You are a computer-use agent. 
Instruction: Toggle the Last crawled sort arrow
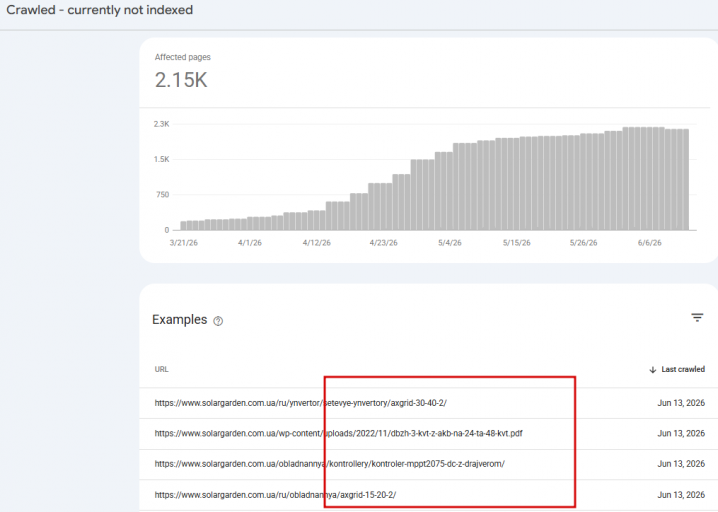point(653,370)
